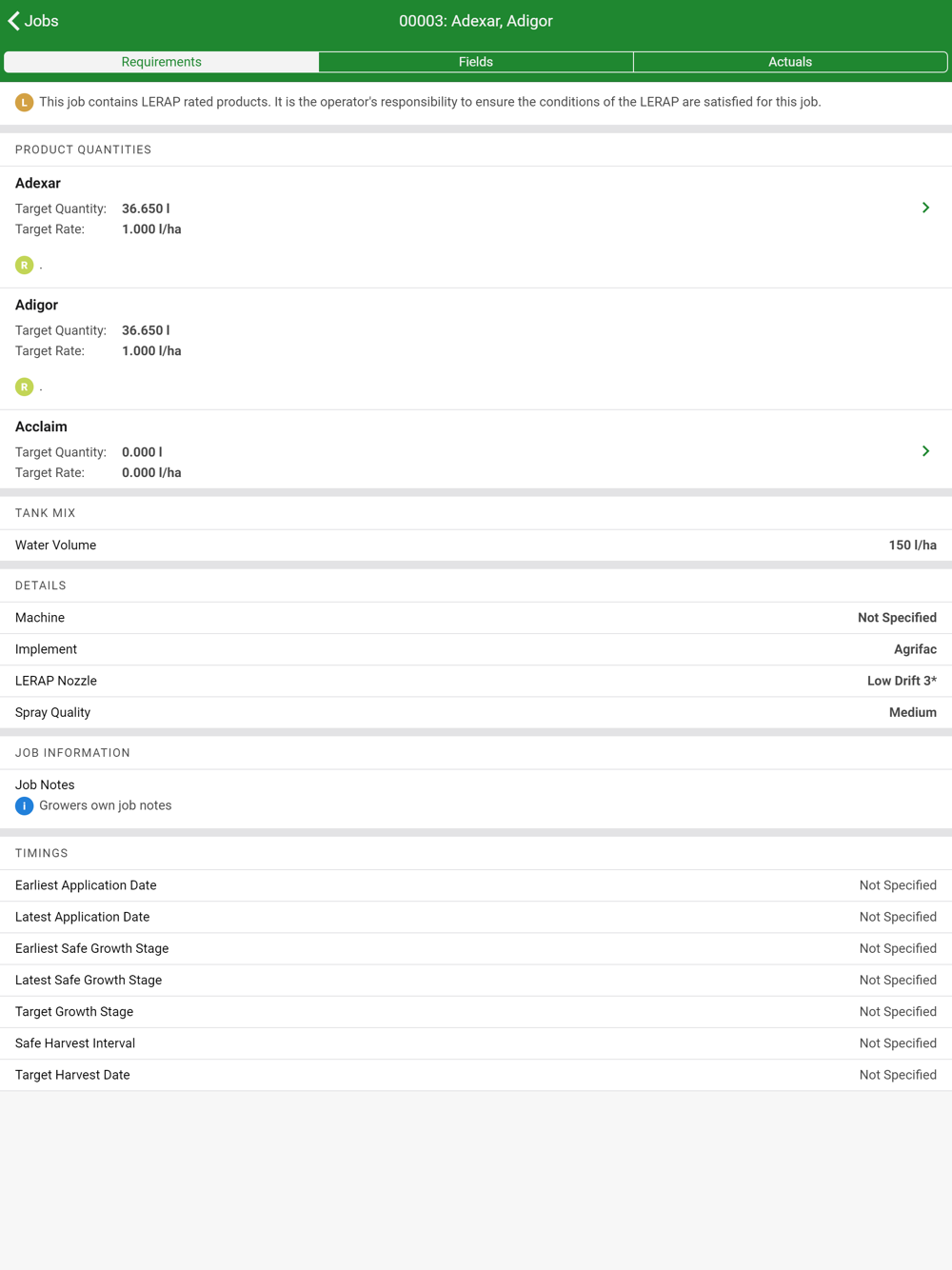Go back to Jobs list

(33, 21)
